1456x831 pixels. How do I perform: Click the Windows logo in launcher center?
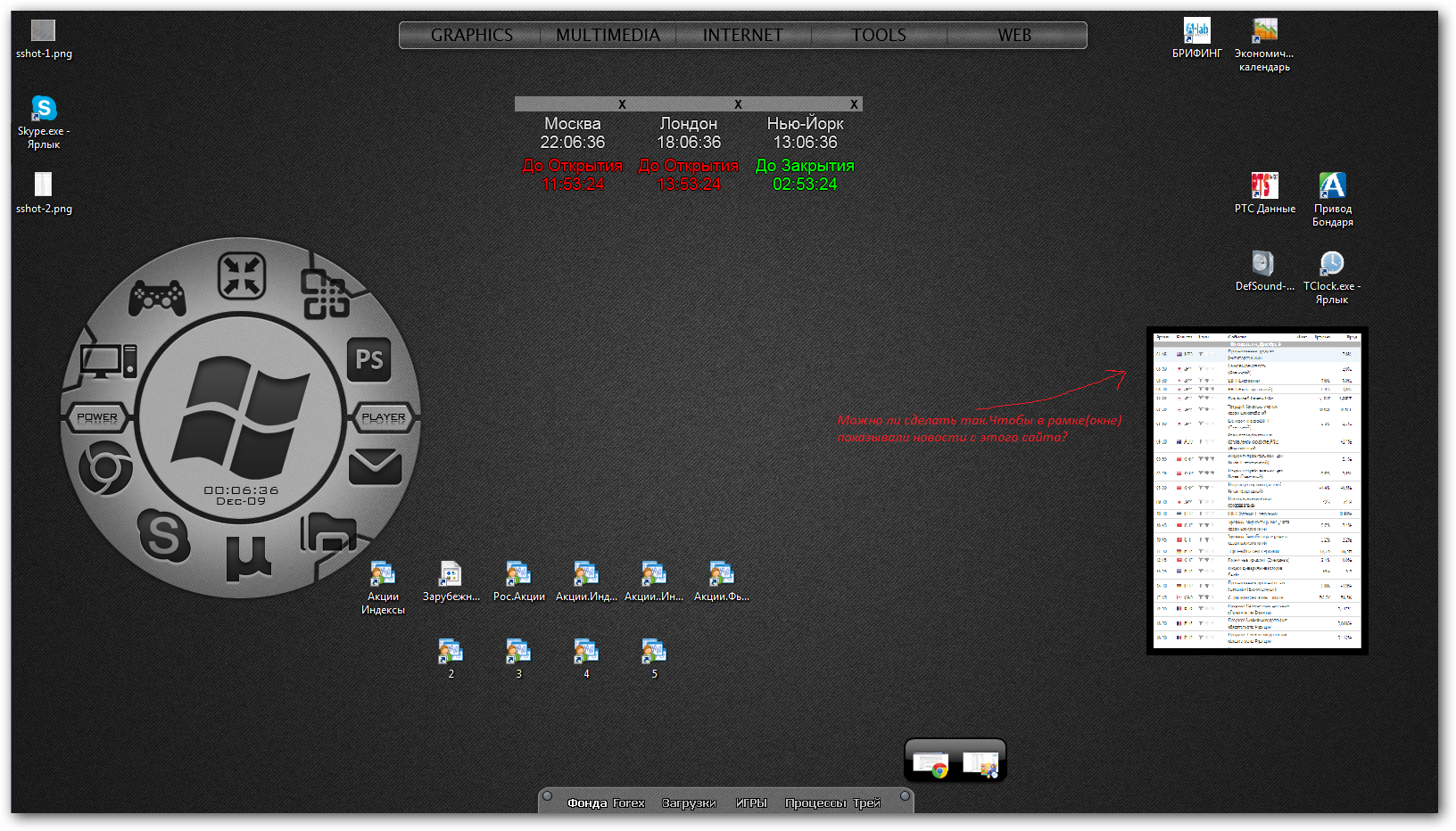241,416
